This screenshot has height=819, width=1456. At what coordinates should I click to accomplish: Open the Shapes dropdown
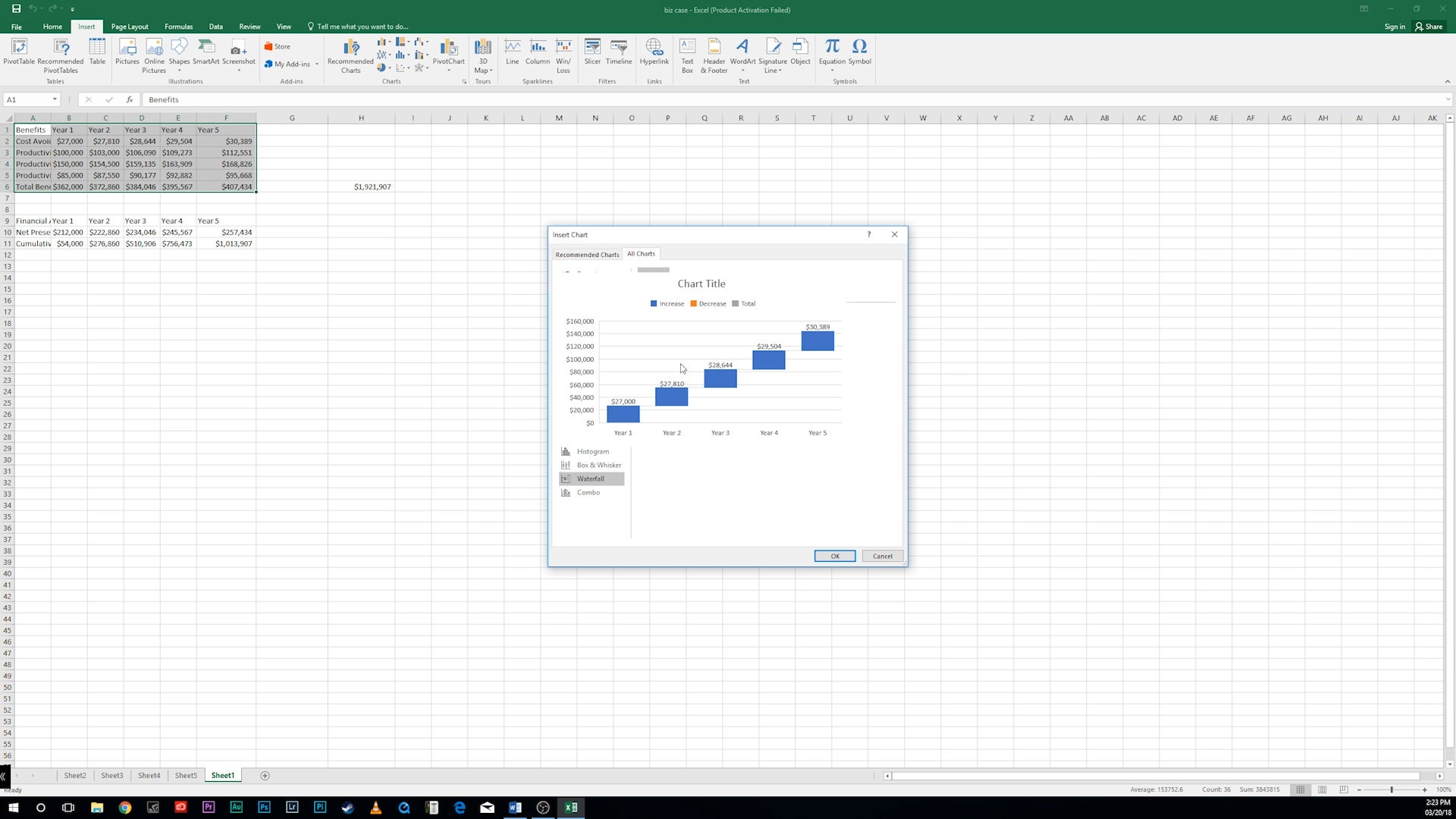[x=179, y=71]
